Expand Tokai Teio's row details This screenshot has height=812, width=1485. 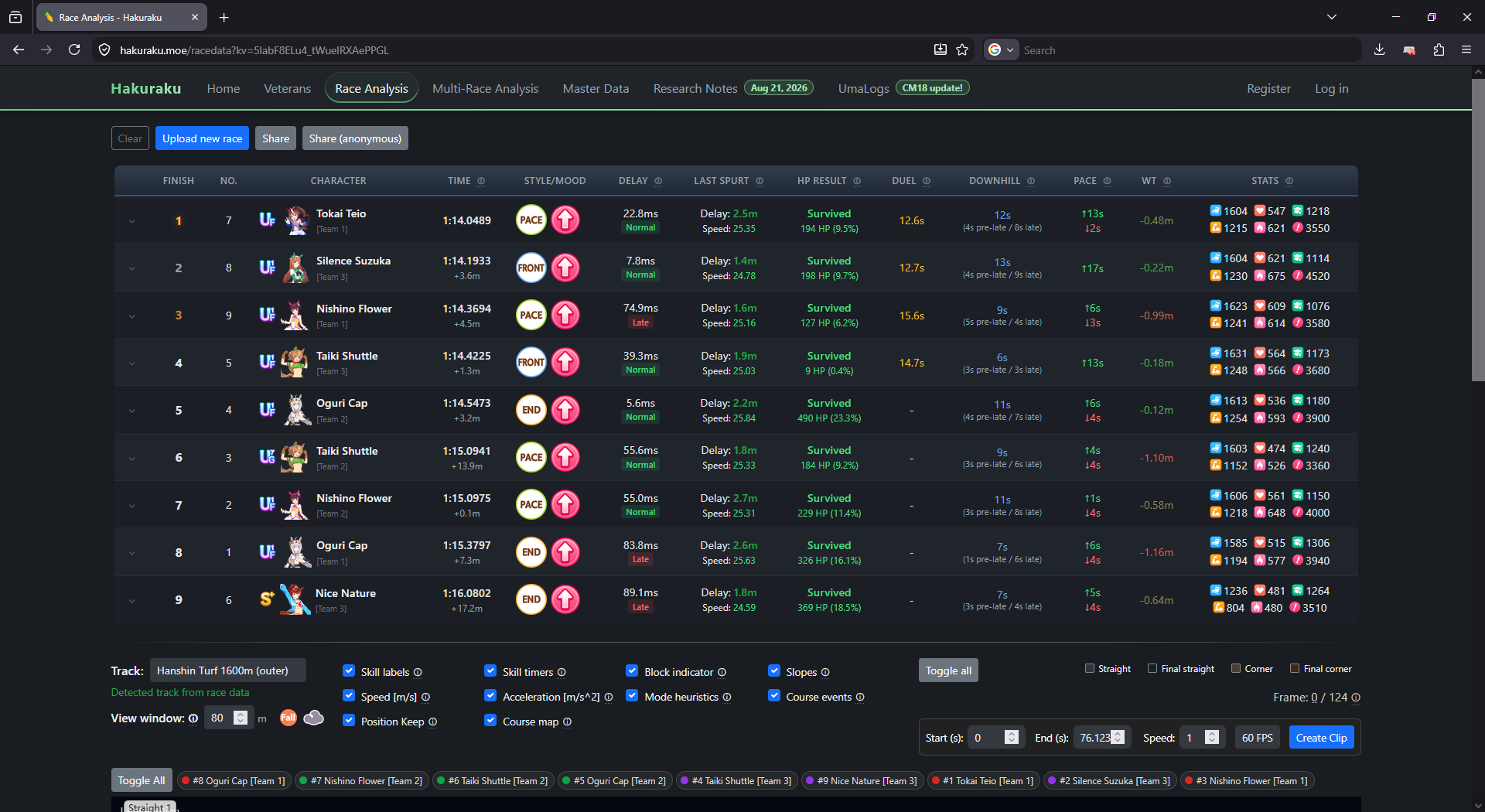(x=131, y=222)
